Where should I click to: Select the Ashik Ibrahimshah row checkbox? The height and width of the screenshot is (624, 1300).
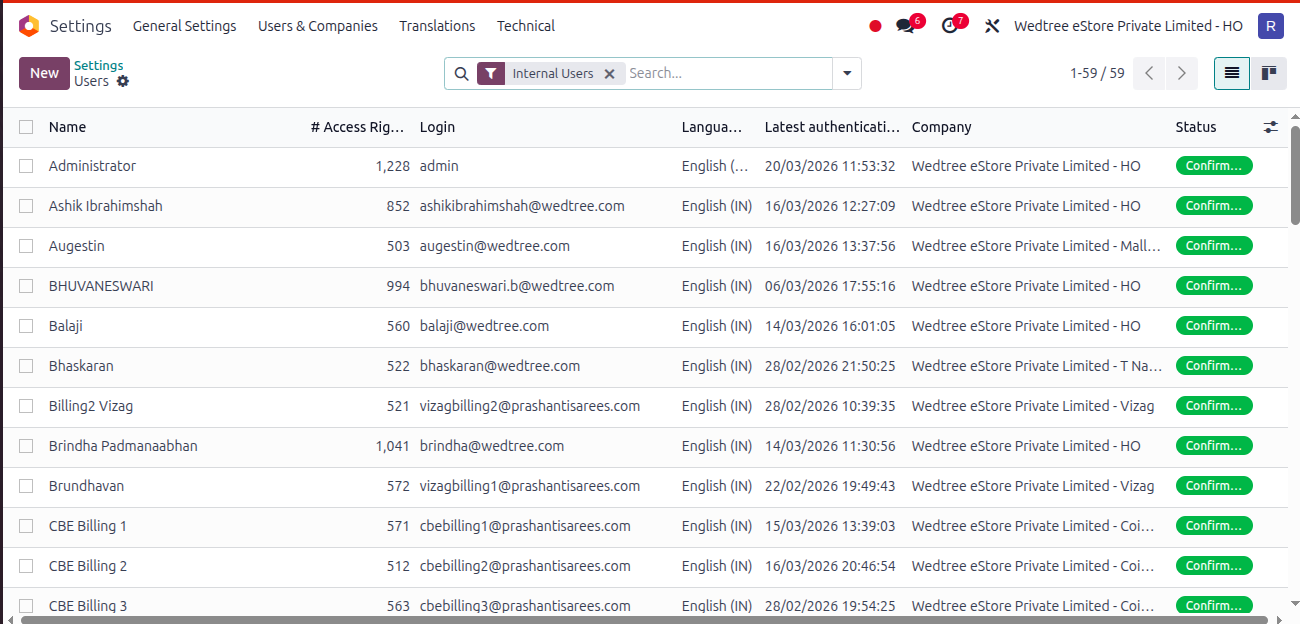(26, 206)
